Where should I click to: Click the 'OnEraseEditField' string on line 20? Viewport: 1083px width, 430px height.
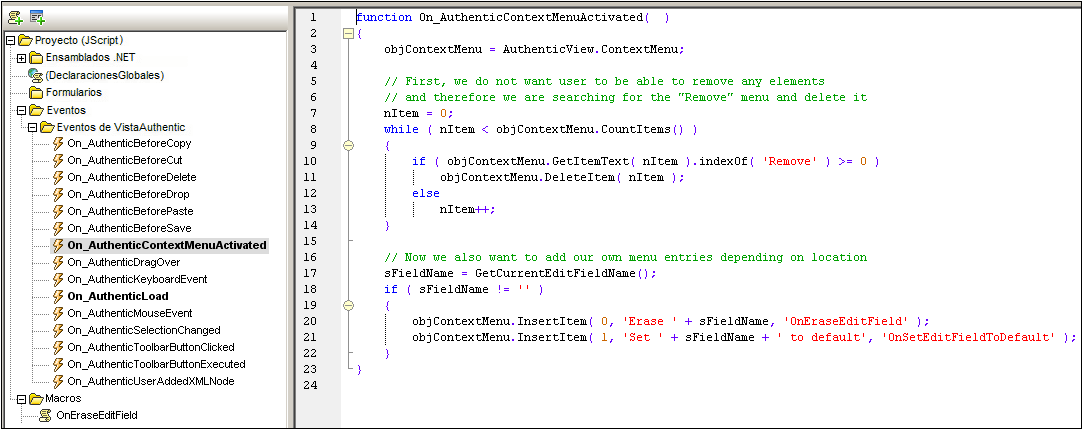tap(844, 321)
